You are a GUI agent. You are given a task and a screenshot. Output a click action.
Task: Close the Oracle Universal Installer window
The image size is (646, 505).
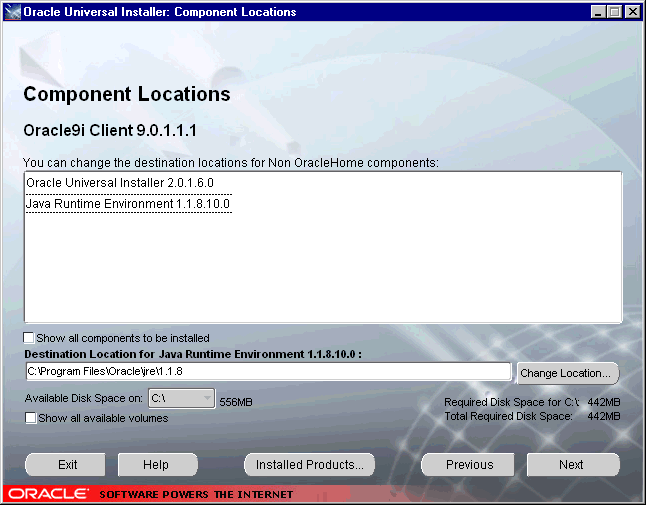point(632,12)
